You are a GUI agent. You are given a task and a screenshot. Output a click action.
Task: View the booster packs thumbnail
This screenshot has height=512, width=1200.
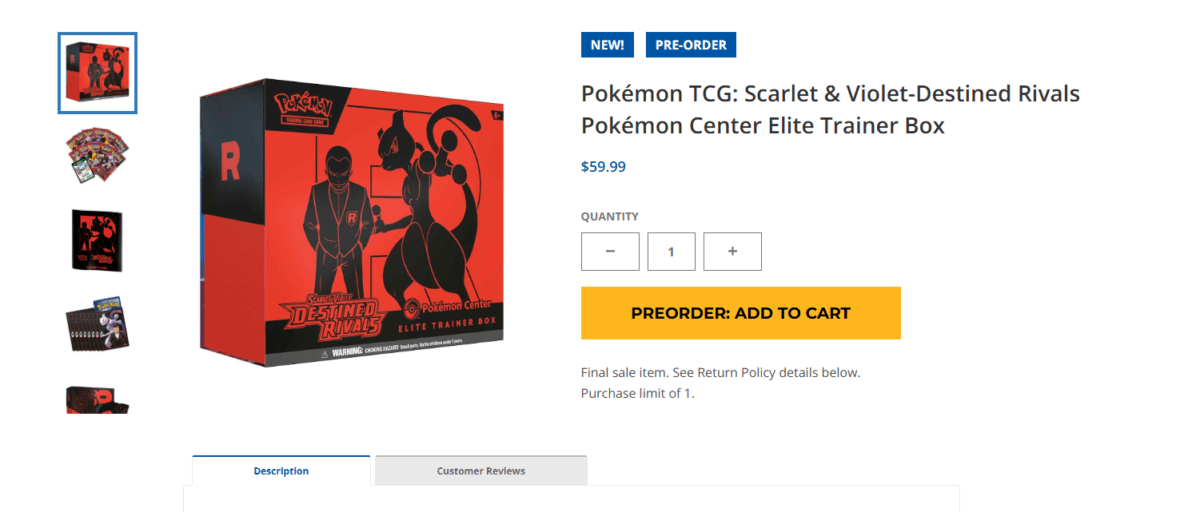(97, 156)
